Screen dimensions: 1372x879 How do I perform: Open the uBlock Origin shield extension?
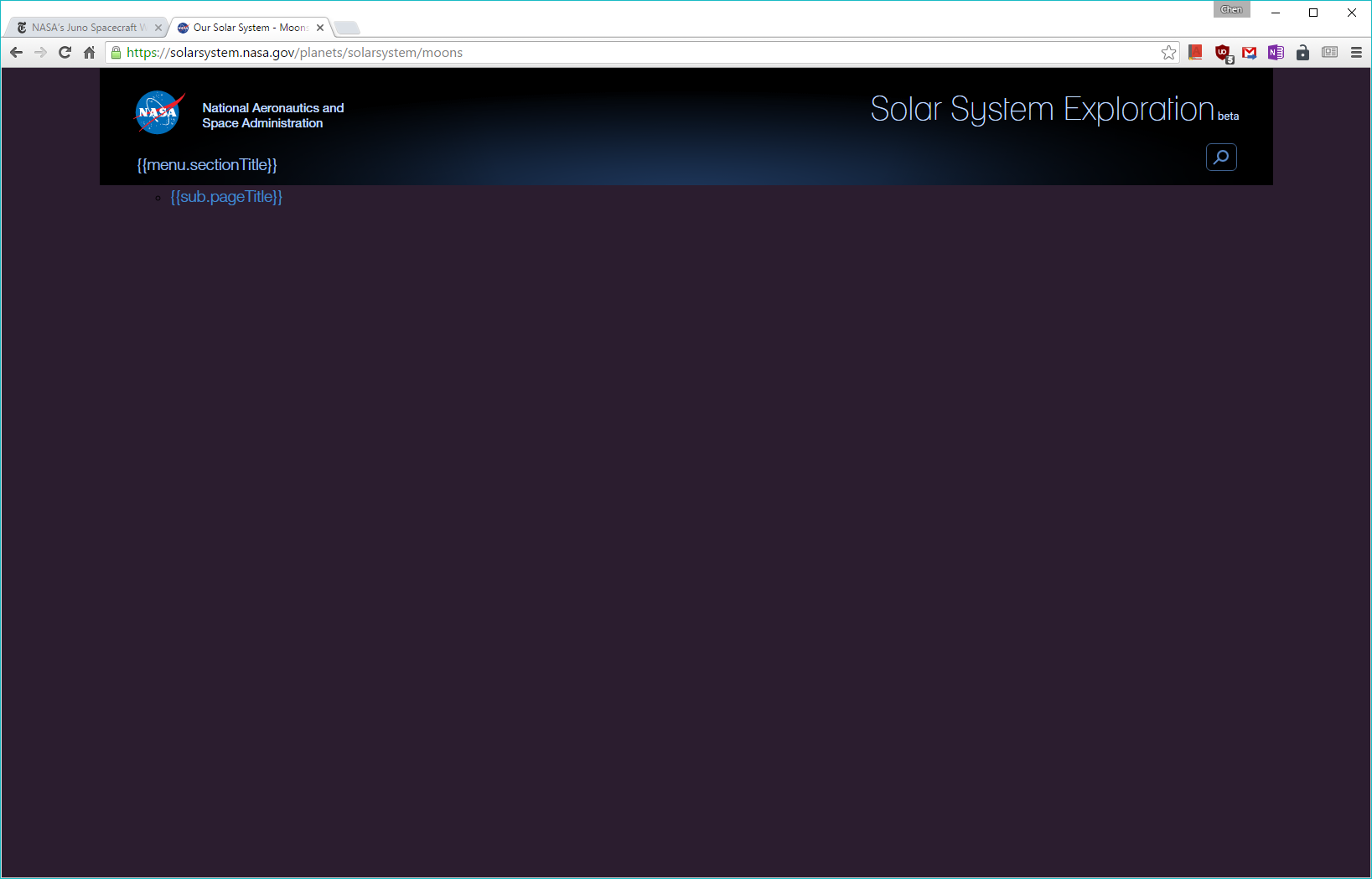1224,54
